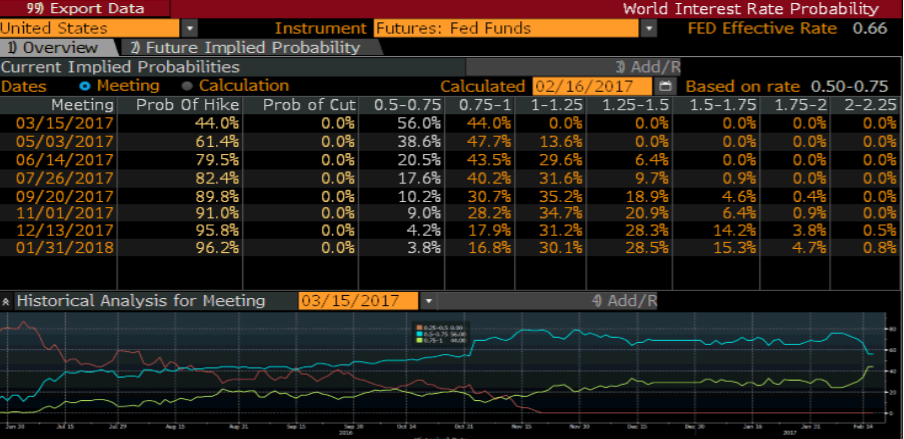
Task: Click the 89.8% hike probability for 09/20/2017
Action: [x=217, y=195]
